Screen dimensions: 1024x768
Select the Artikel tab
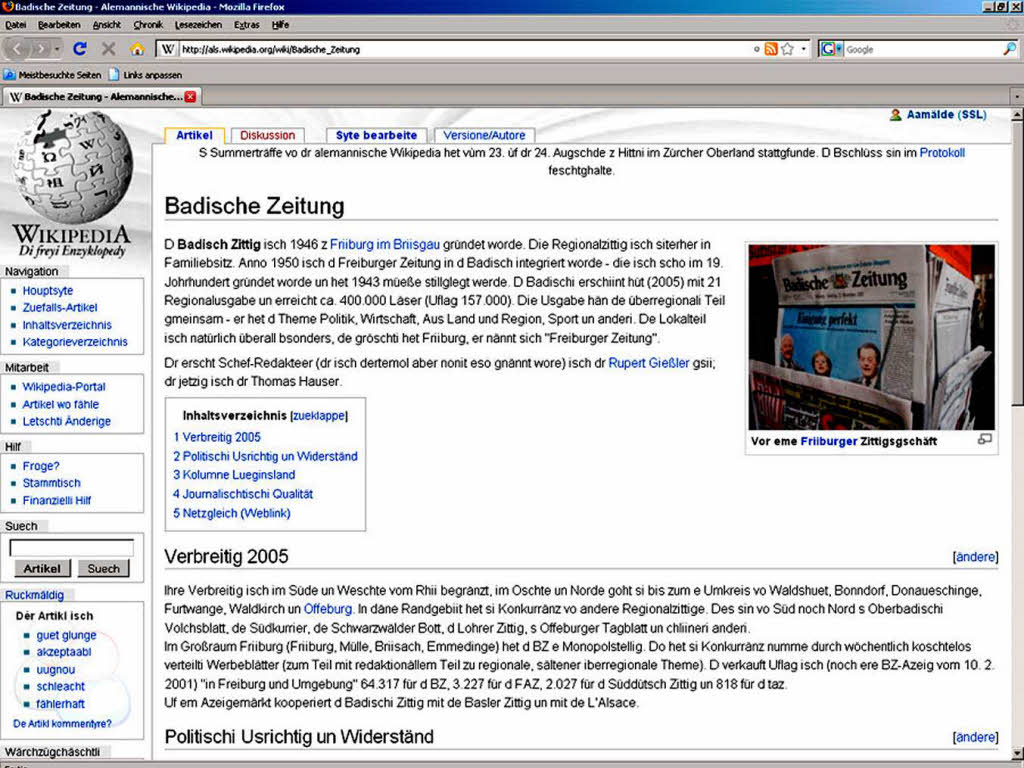tap(194, 135)
